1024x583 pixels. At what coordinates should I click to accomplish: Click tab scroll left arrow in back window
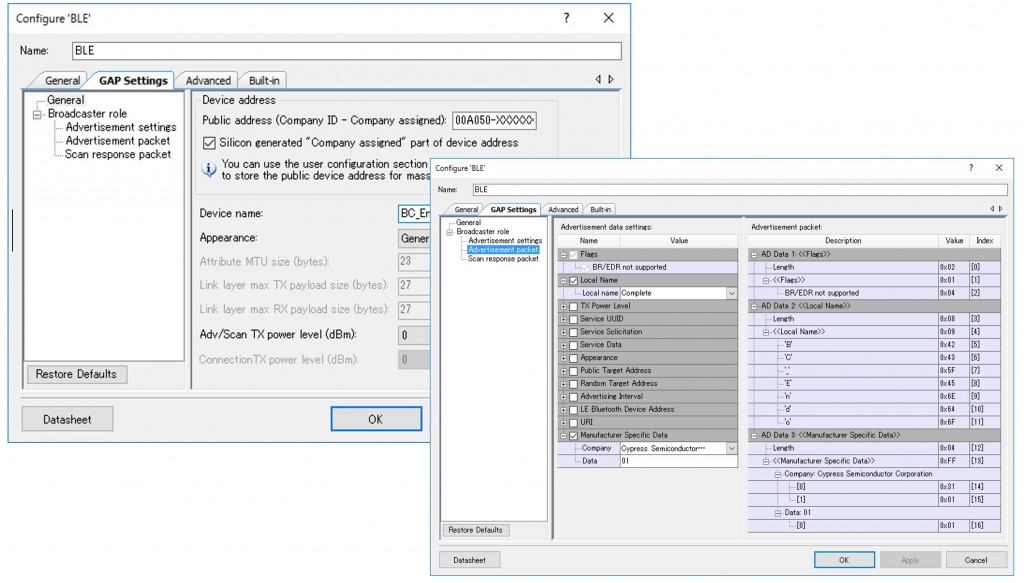598,79
